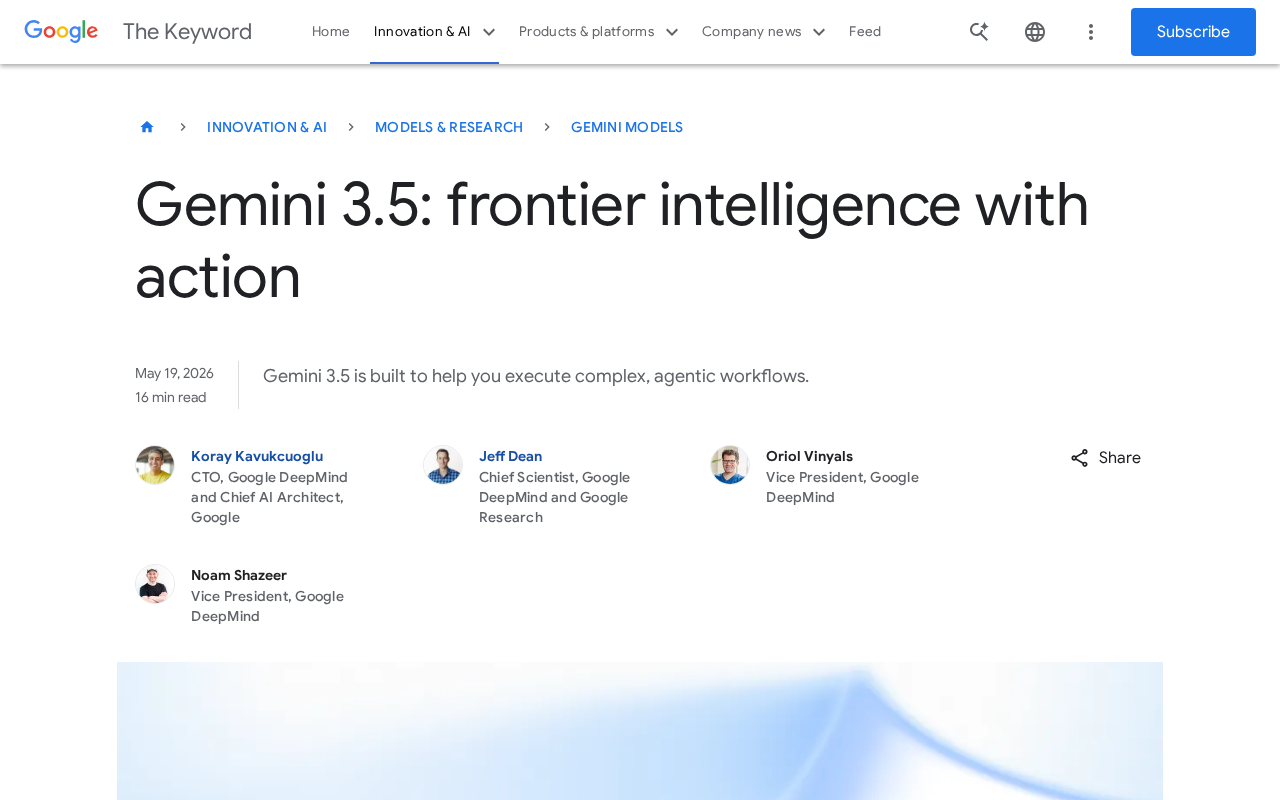Viewport: 1280px width, 800px height.
Task: Click the article summary sentence
Action: pos(536,376)
